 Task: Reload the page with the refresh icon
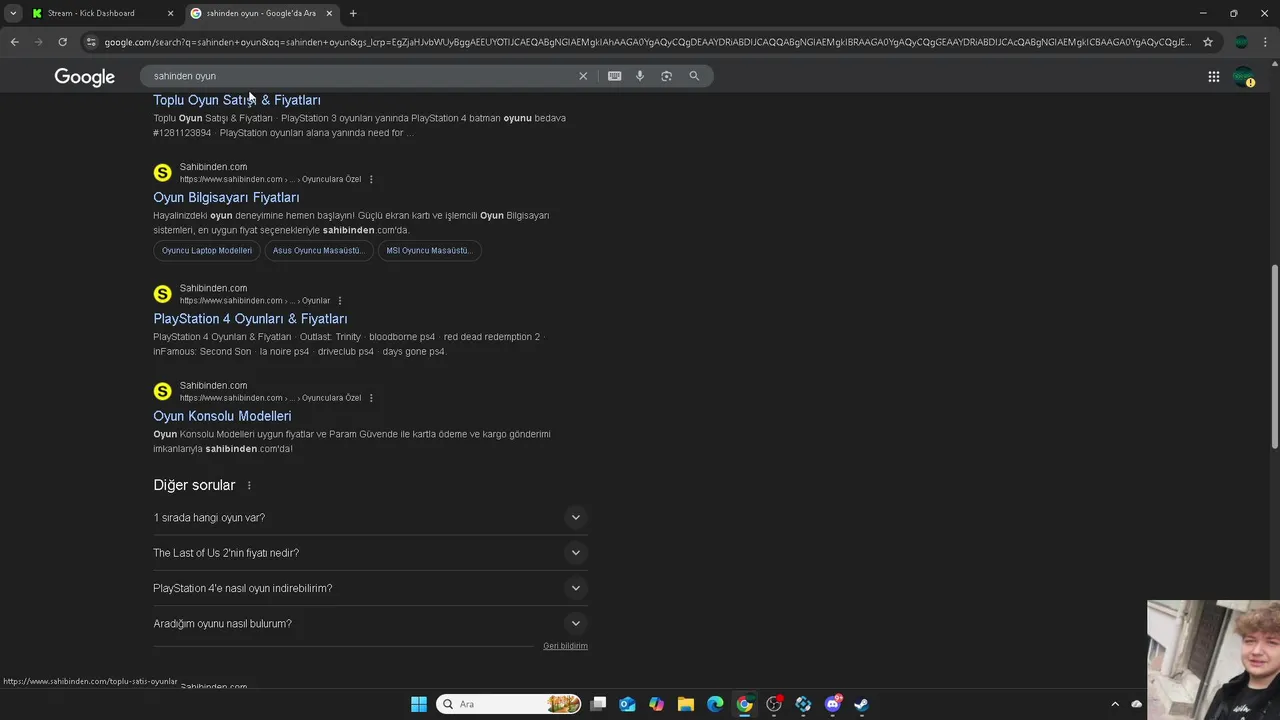62,42
